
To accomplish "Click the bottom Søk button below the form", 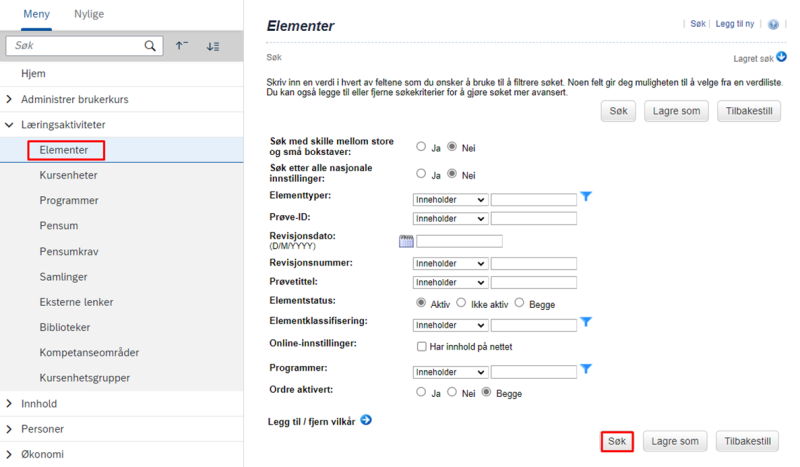I will (617, 441).
